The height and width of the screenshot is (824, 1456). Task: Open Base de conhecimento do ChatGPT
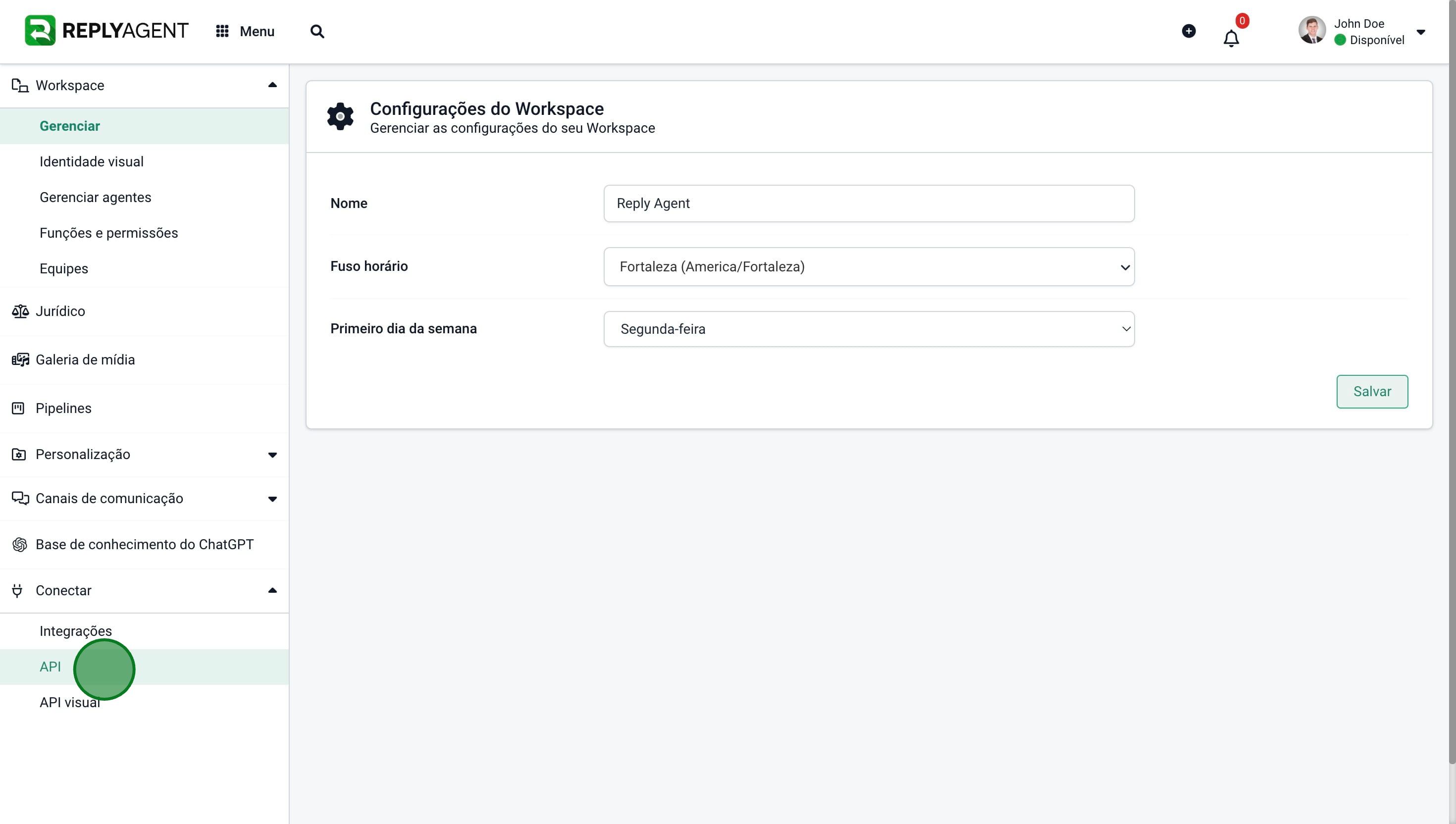pos(144,544)
